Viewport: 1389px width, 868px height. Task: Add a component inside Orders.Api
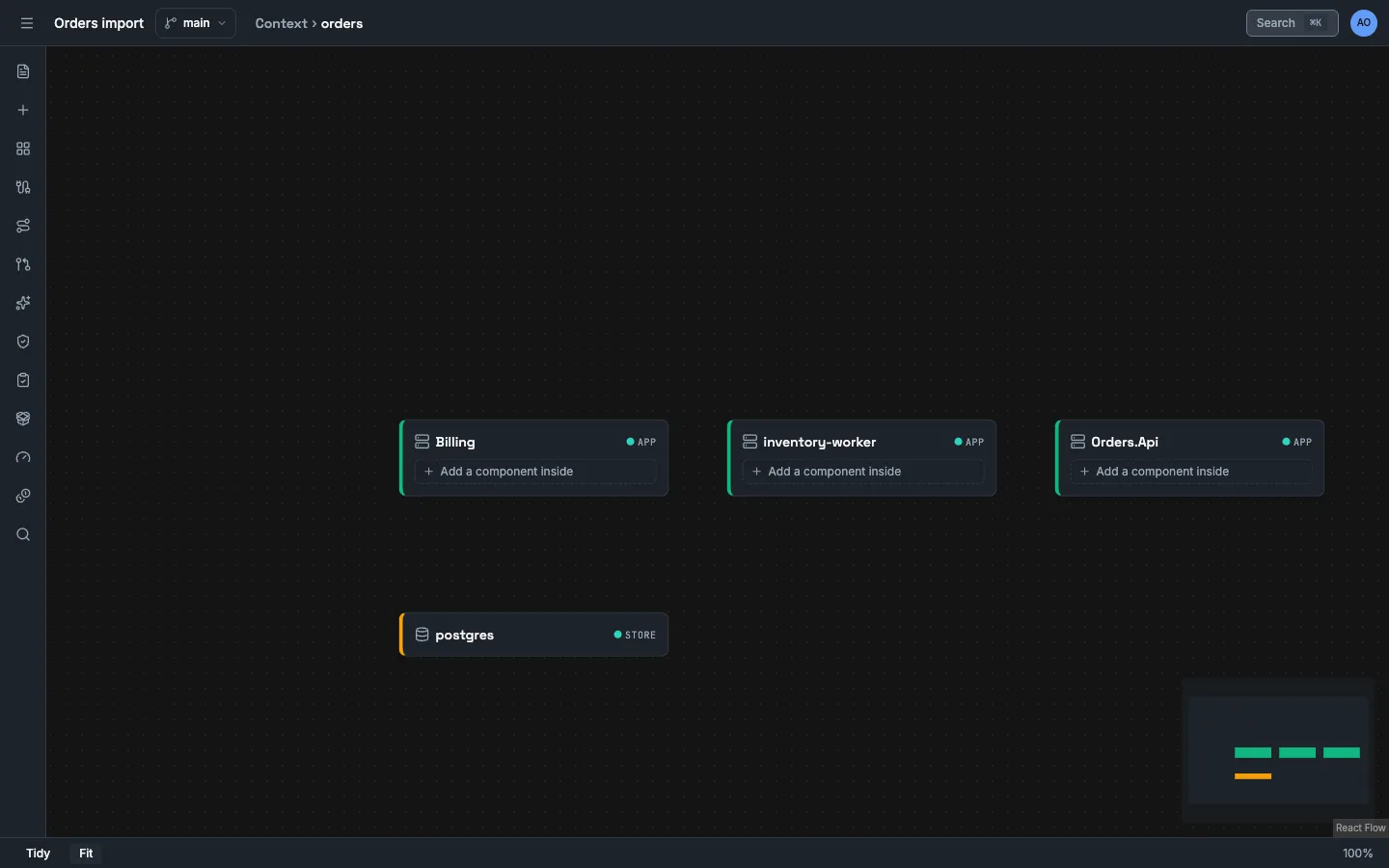tap(1191, 472)
